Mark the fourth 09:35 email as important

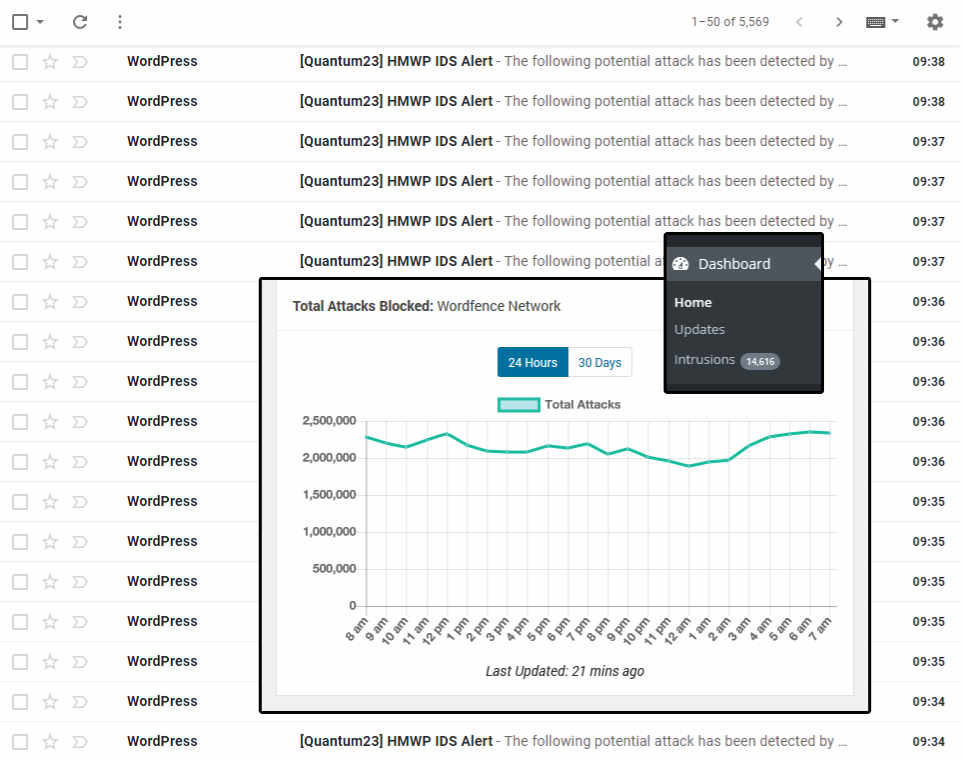pyautogui.click(x=80, y=622)
